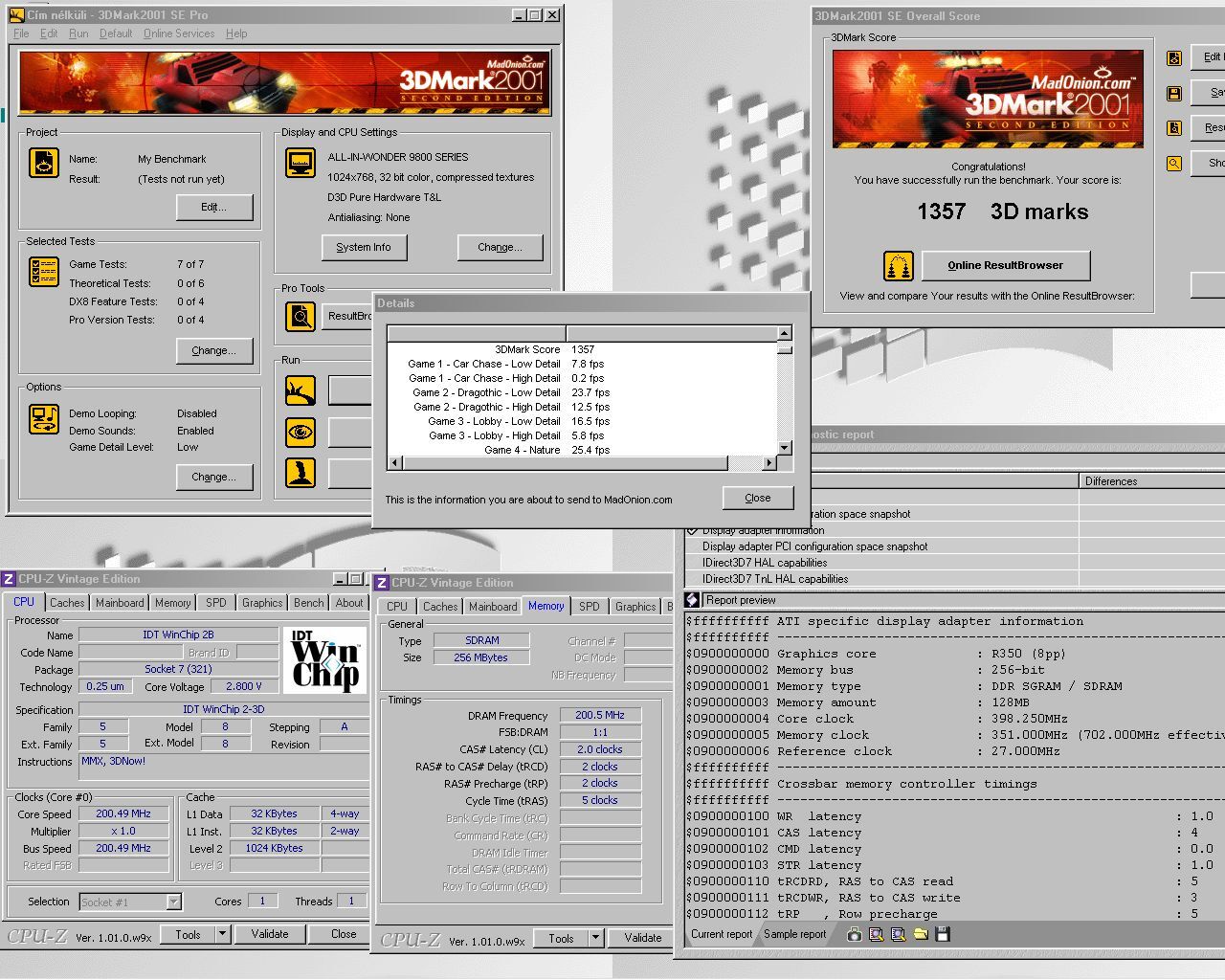Switch to About tab in CPU-Z
The image size is (1225, 980).
[349, 603]
